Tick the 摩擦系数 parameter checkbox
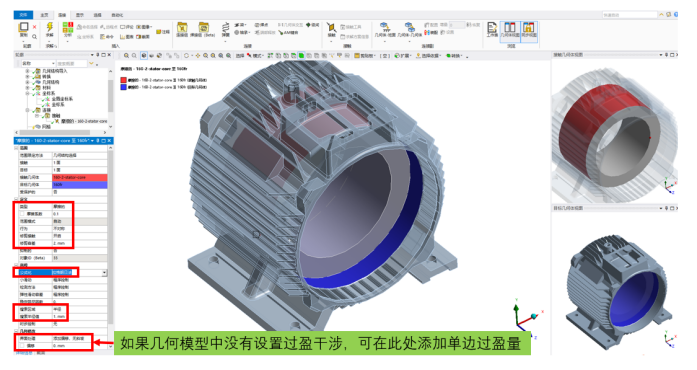Screen dimensions: 697x370 [x=22, y=214]
